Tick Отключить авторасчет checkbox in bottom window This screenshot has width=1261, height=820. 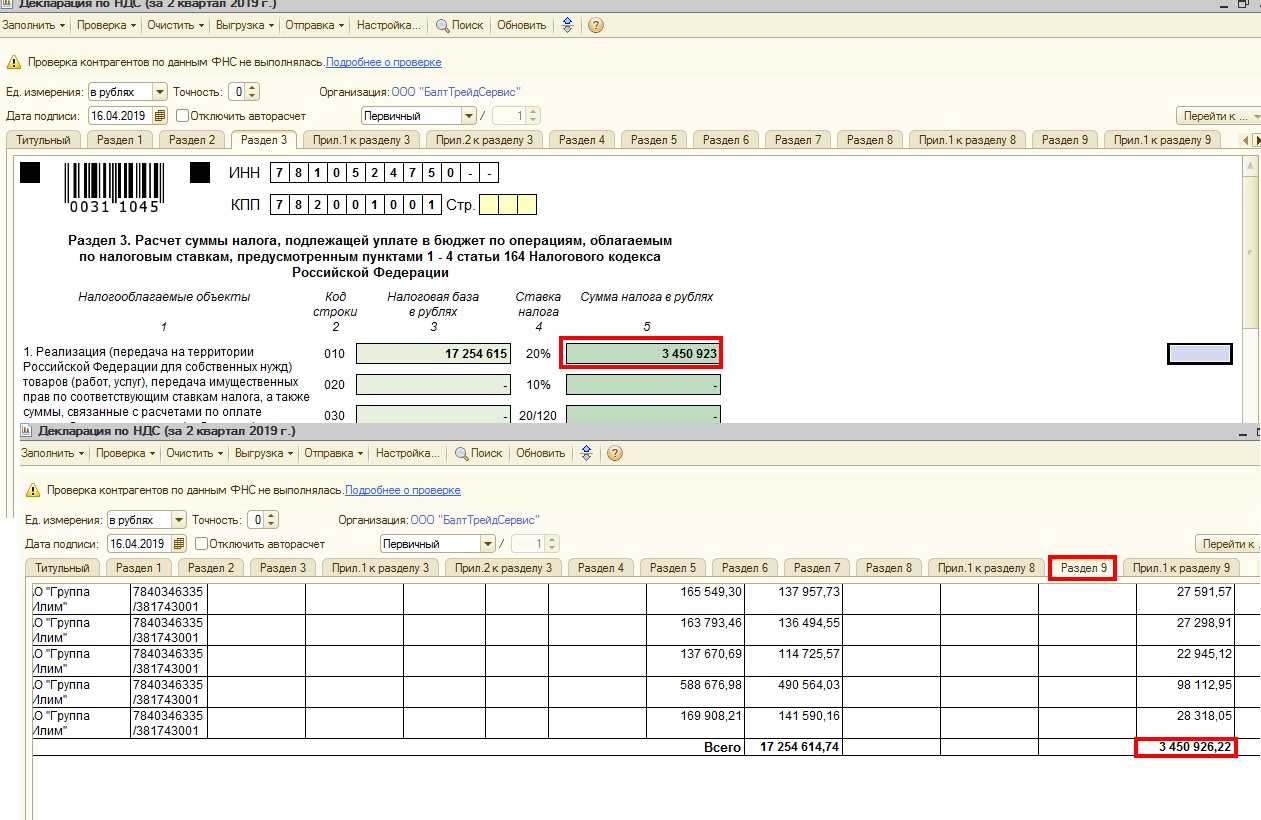202,544
